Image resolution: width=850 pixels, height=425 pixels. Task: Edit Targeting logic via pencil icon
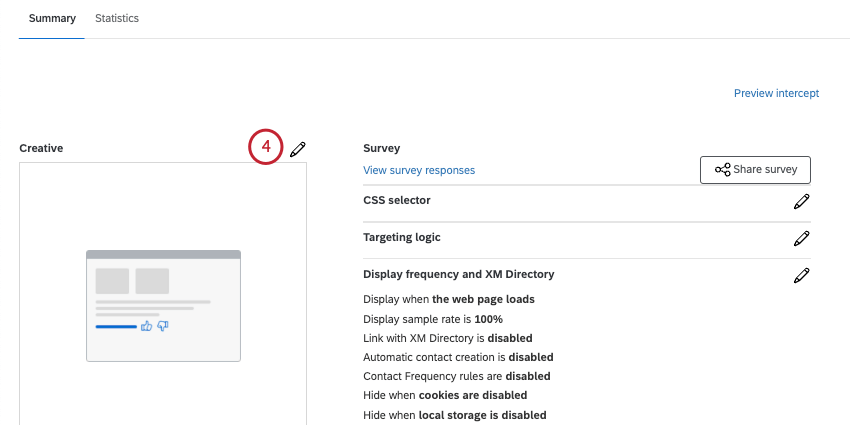click(801, 239)
